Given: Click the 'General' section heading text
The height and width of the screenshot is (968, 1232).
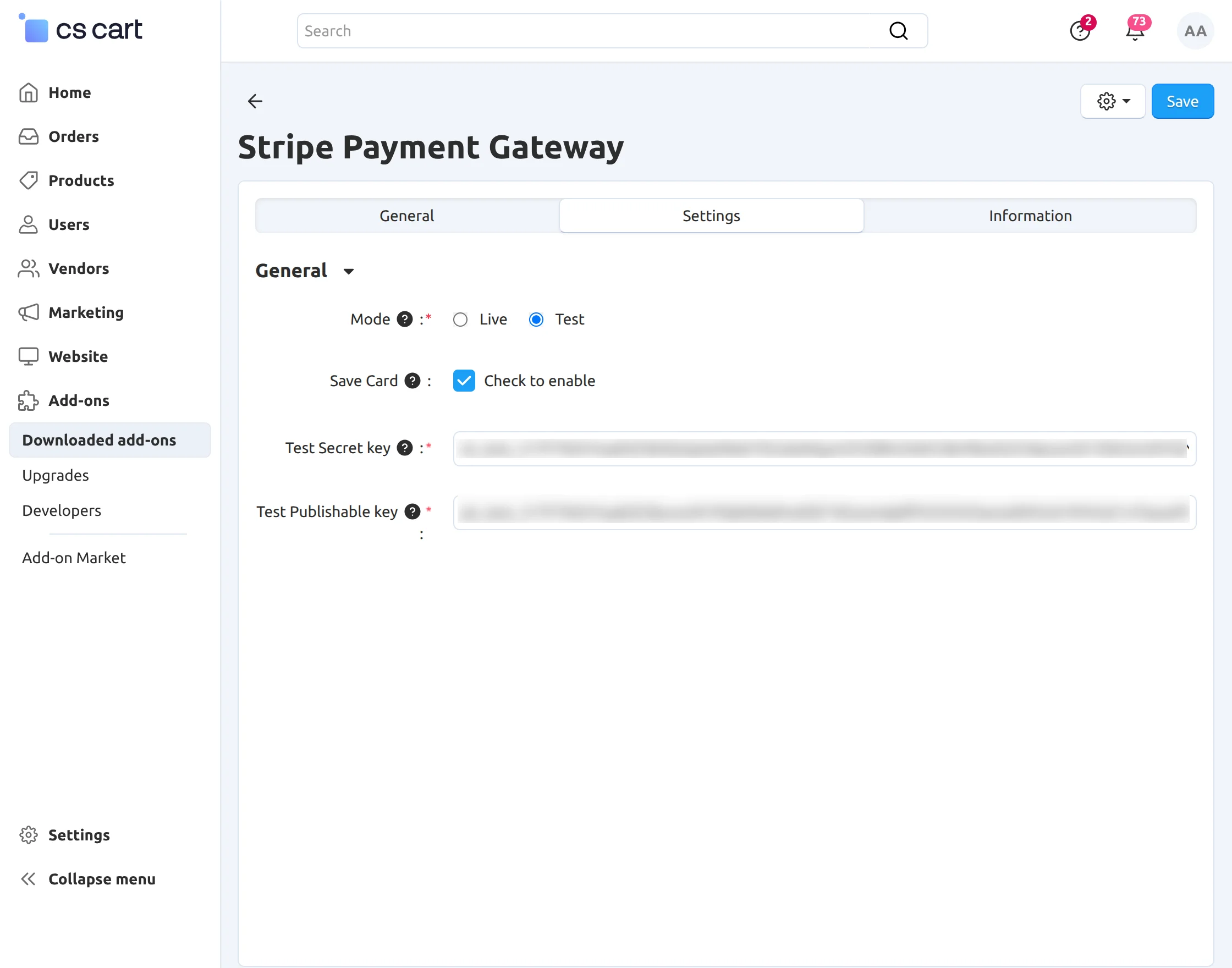Looking at the screenshot, I should (x=291, y=271).
